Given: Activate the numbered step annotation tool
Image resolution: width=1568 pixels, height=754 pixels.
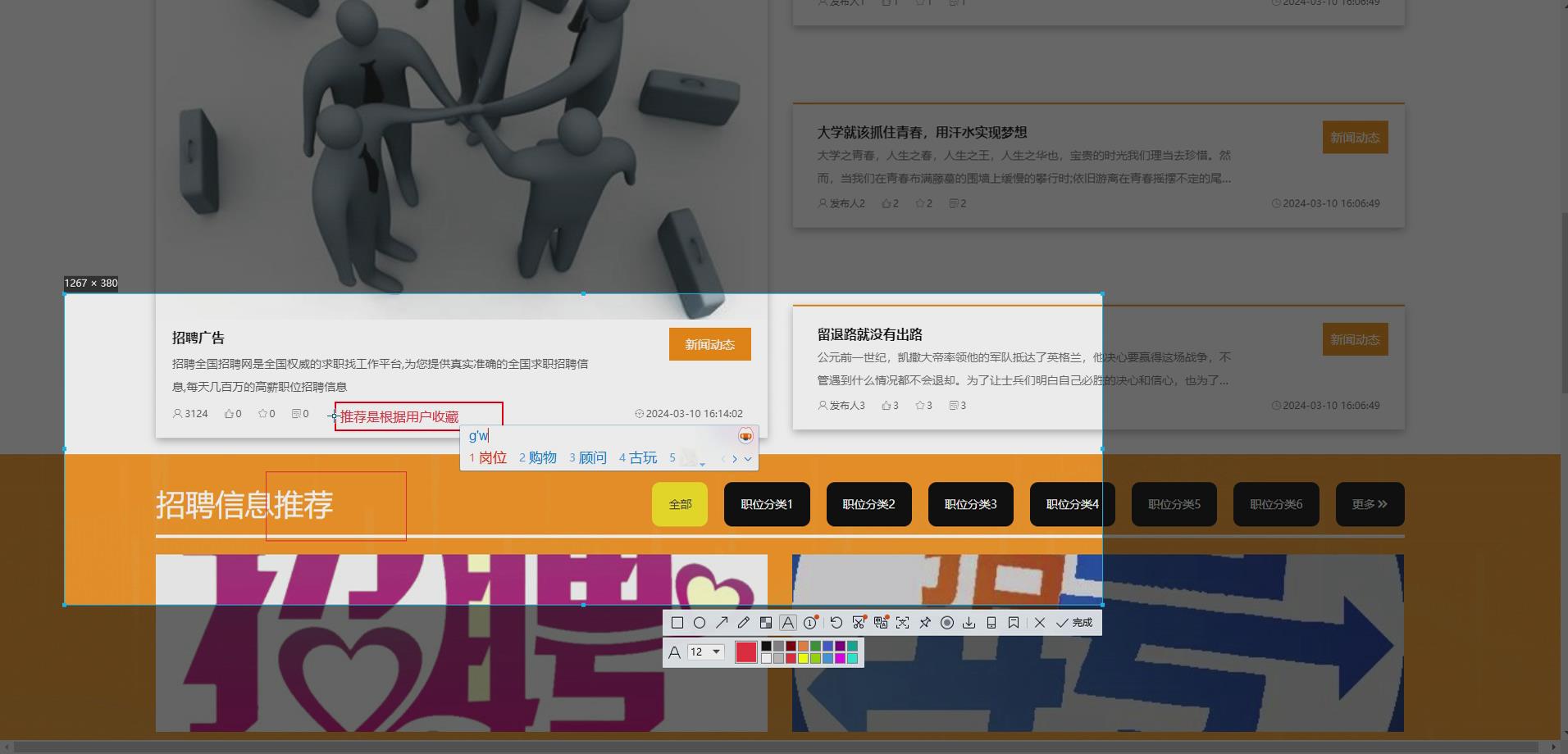Looking at the screenshot, I should tap(809, 623).
